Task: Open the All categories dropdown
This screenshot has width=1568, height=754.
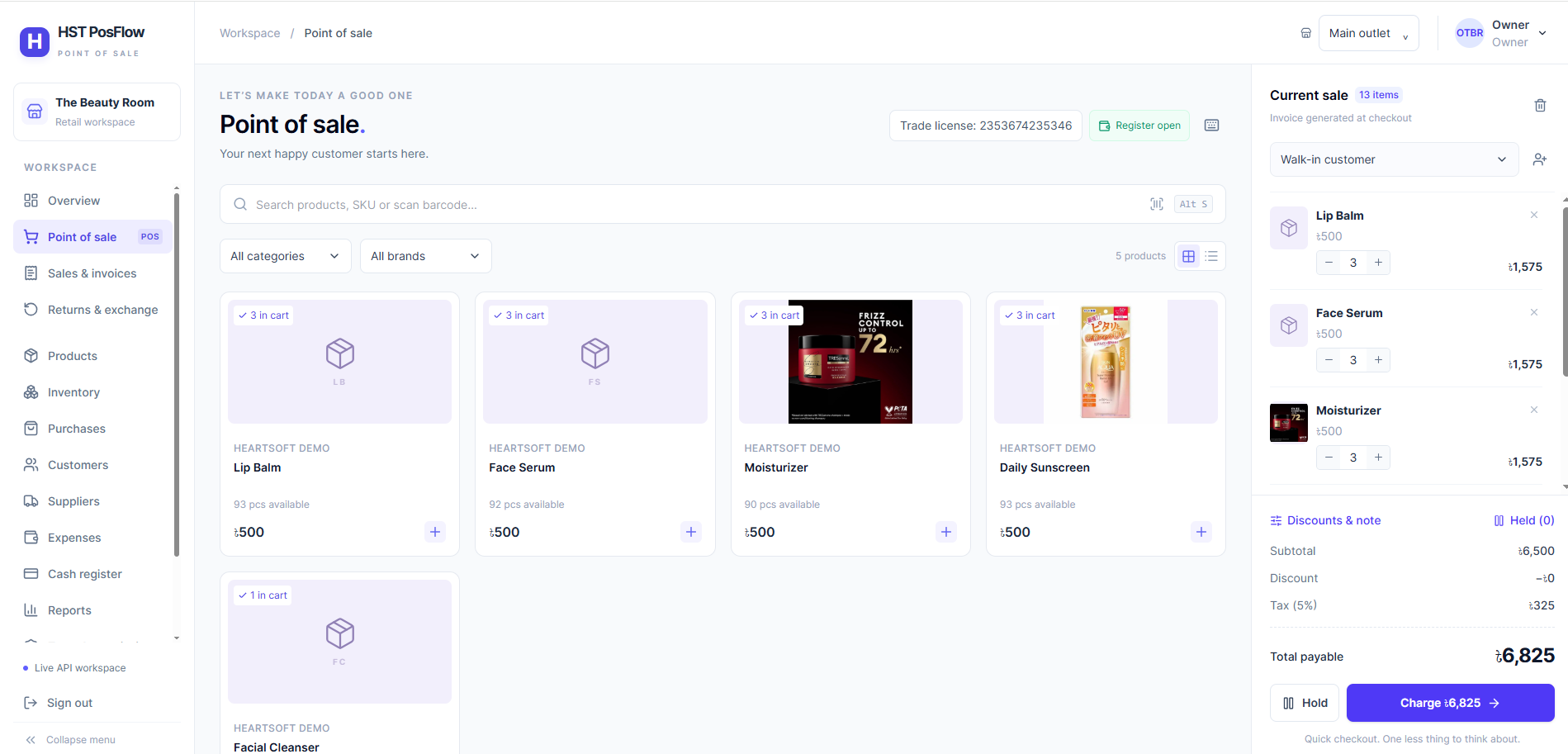Action: [x=286, y=256]
